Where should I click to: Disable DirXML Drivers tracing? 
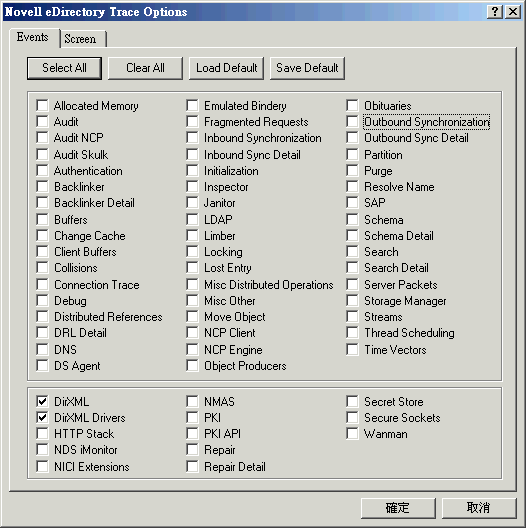coord(42,418)
